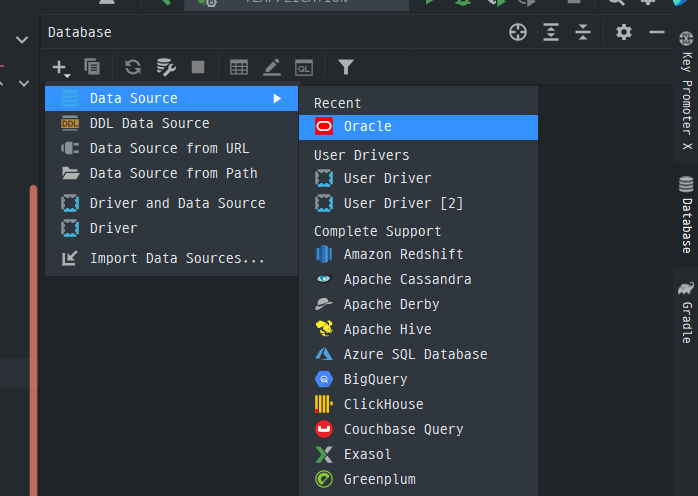The width and height of the screenshot is (698, 496).
Task: Select DDL Data Source menu item
Action: coord(171,123)
